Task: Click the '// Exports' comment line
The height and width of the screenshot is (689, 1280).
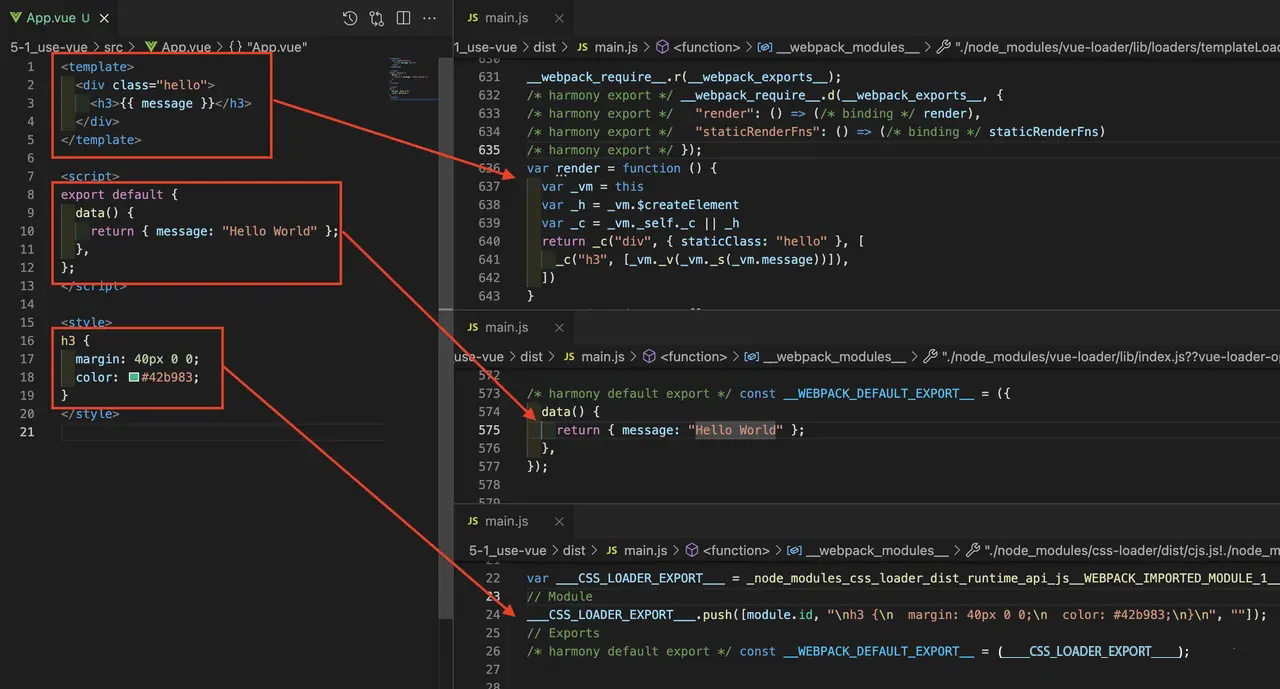Action: pyautogui.click(x=563, y=633)
